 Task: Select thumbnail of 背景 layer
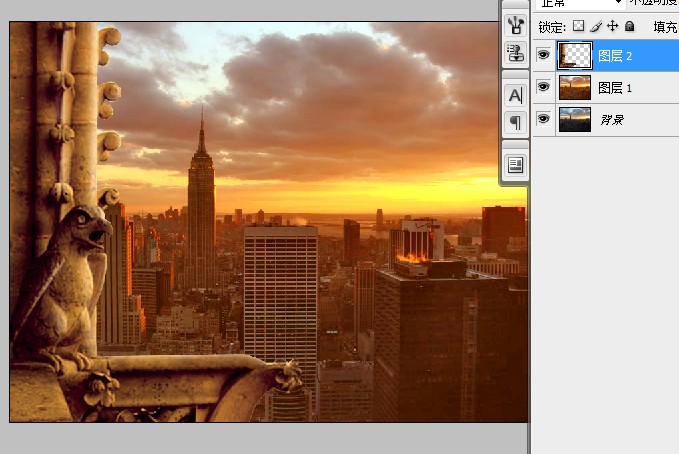(x=575, y=120)
